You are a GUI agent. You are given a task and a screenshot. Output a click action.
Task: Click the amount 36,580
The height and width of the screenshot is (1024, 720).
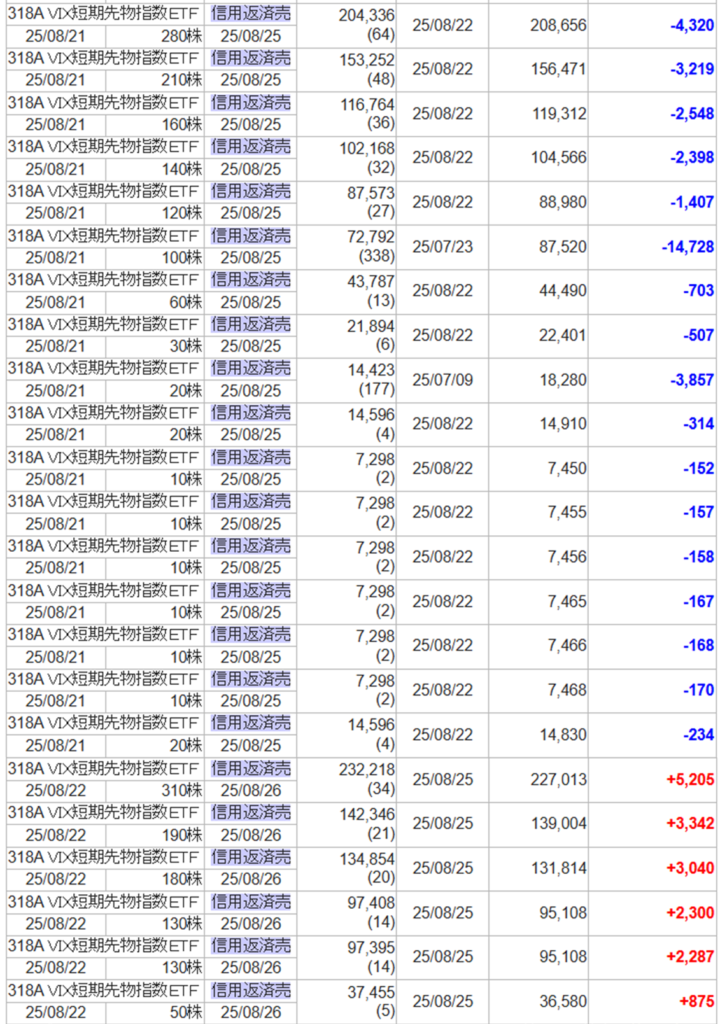coord(563,1000)
